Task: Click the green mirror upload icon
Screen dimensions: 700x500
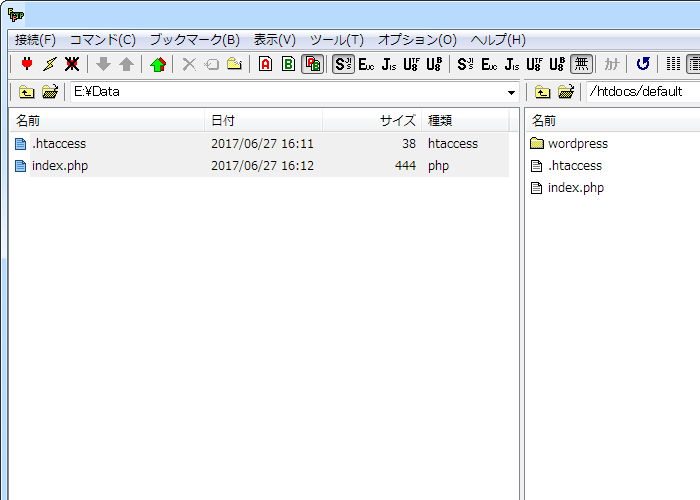Action: point(157,64)
